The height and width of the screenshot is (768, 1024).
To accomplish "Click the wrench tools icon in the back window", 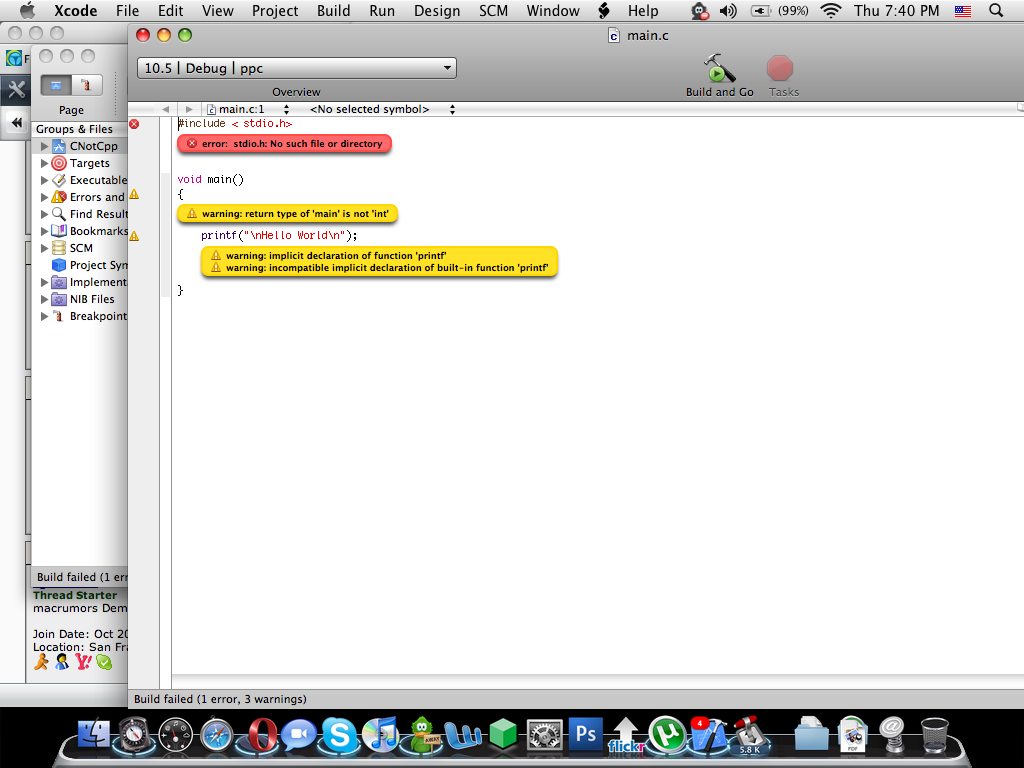I will [x=16, y=89].
